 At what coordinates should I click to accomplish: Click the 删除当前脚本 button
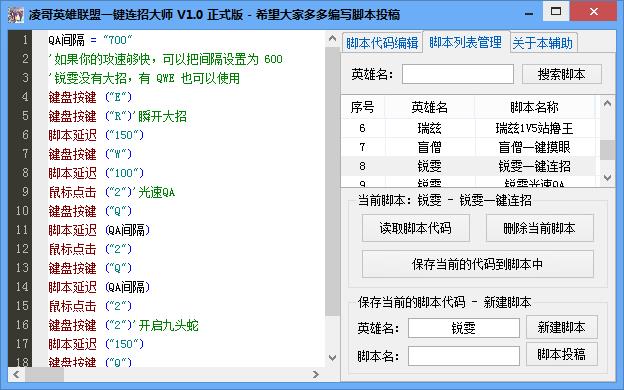(539, 228)
